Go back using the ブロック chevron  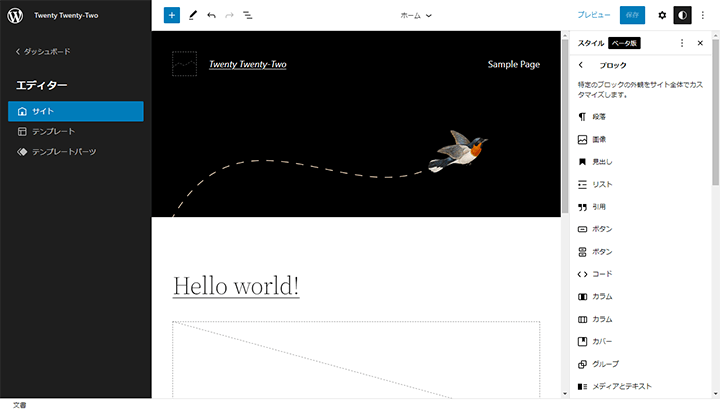[582, 65]
